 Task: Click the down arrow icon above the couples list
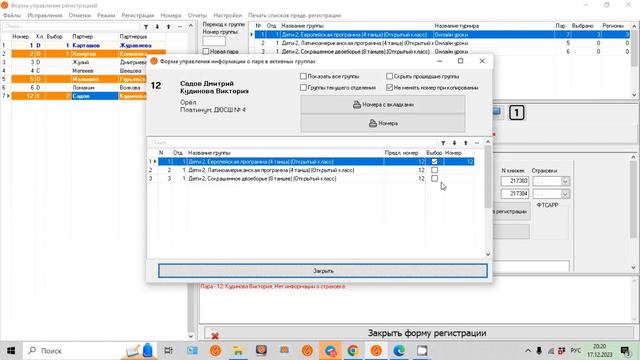(x=157, y=27)
